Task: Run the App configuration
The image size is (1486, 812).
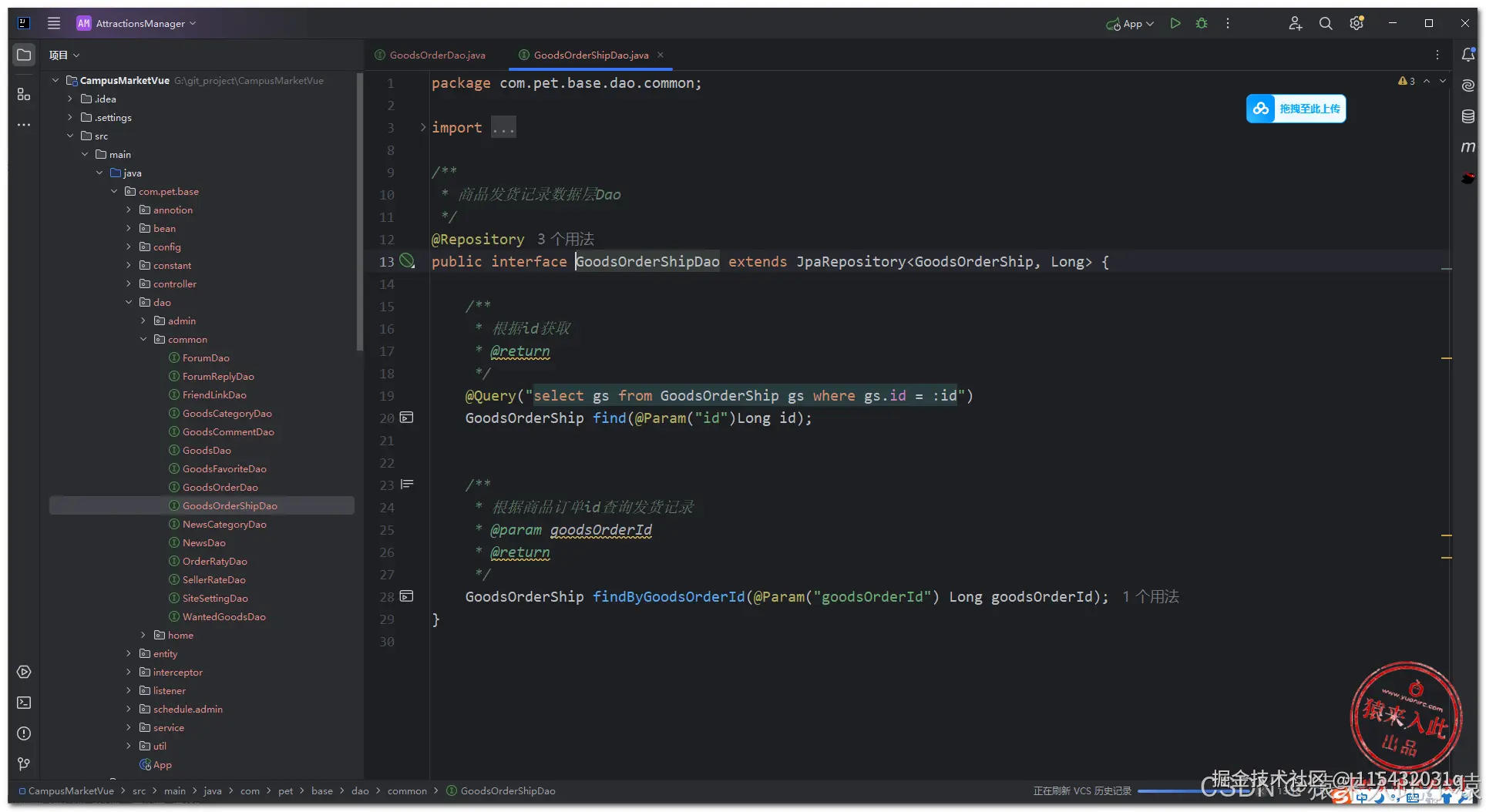Action: coord(1175,23)
